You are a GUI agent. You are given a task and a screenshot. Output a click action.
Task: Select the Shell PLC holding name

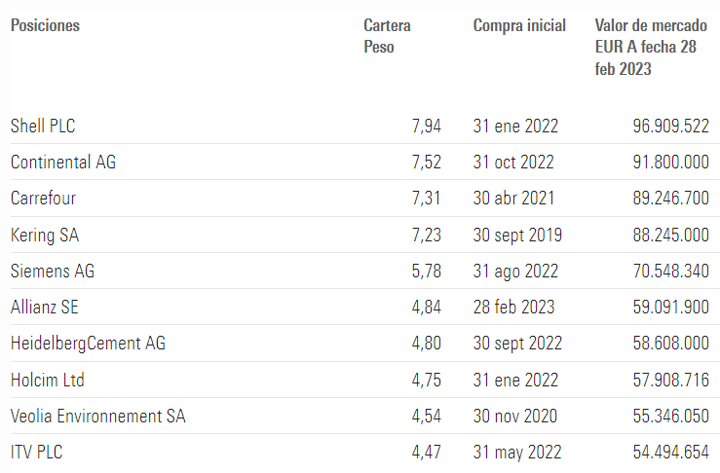43,126
